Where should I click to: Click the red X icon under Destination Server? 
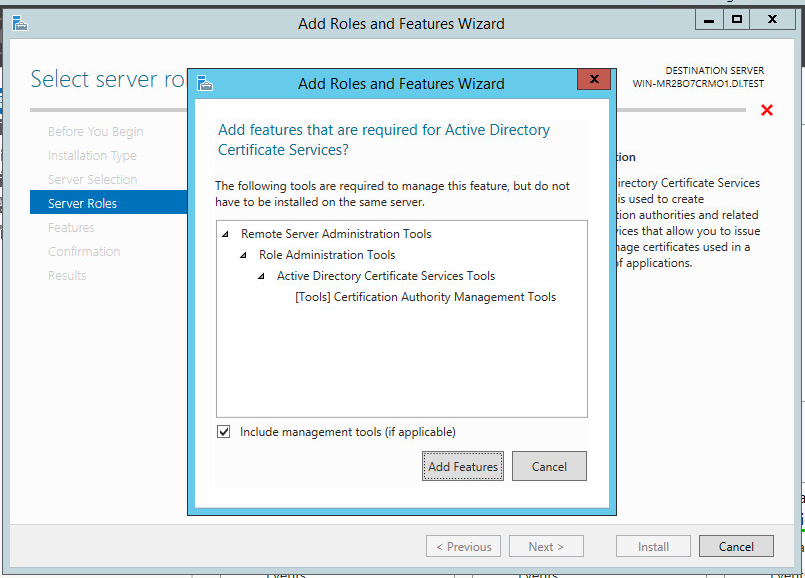click(x=767, y=110)
